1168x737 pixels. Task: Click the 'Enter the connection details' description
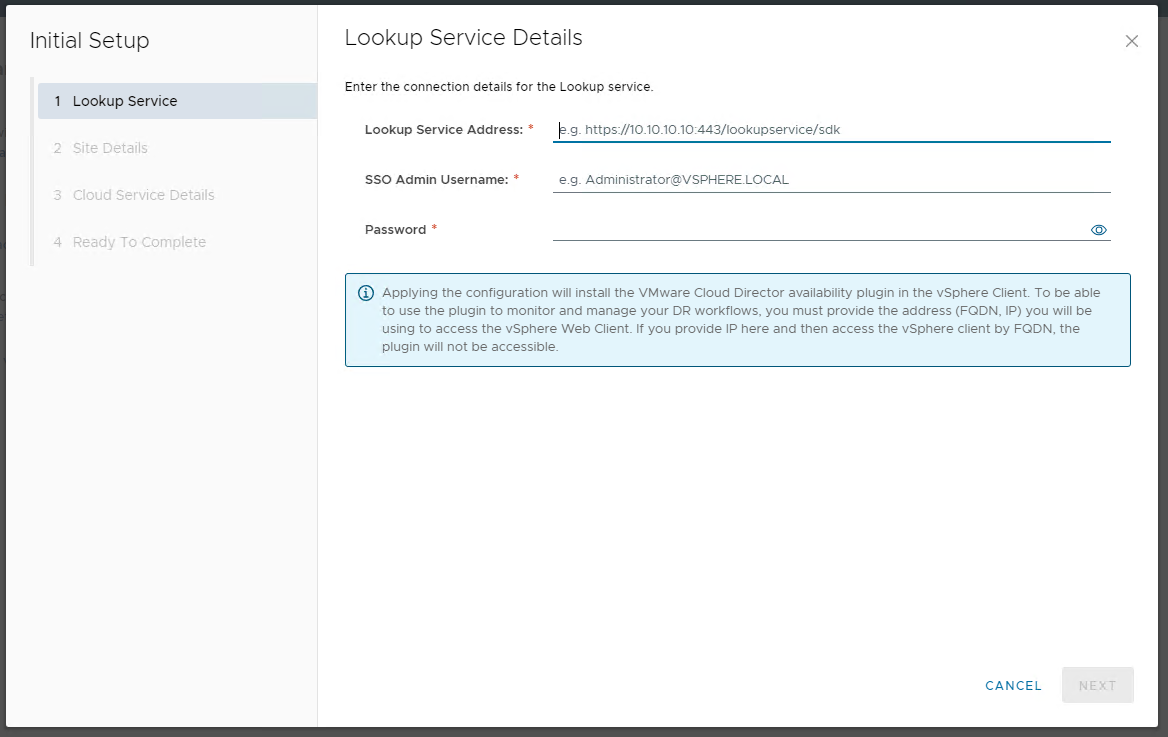pyautogui.click(x=499, y=87)
